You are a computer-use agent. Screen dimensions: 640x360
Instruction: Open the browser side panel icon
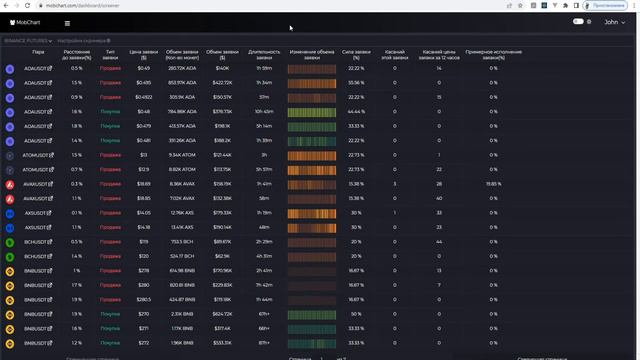point(576,6)
